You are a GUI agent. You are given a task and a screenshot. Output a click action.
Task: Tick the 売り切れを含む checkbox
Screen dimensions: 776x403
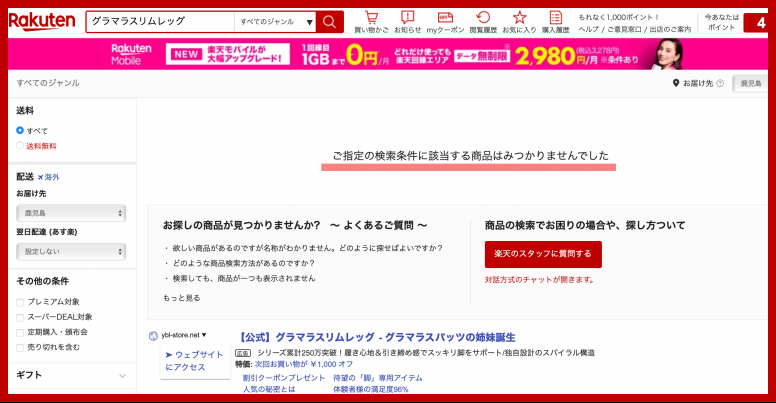(21, 347)
